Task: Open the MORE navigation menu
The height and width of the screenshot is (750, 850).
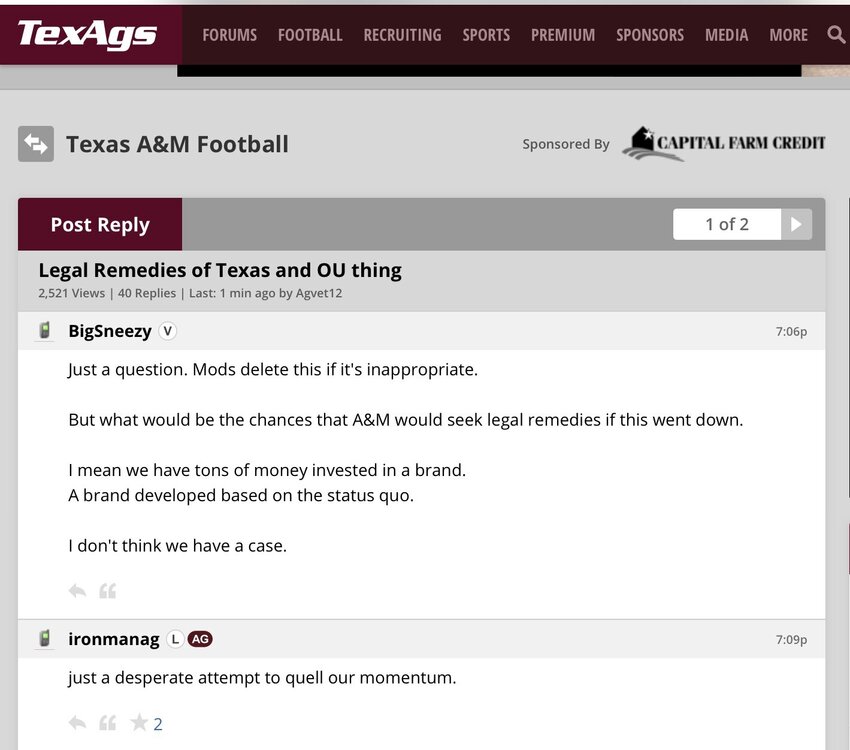Action: tap(788, 35)
